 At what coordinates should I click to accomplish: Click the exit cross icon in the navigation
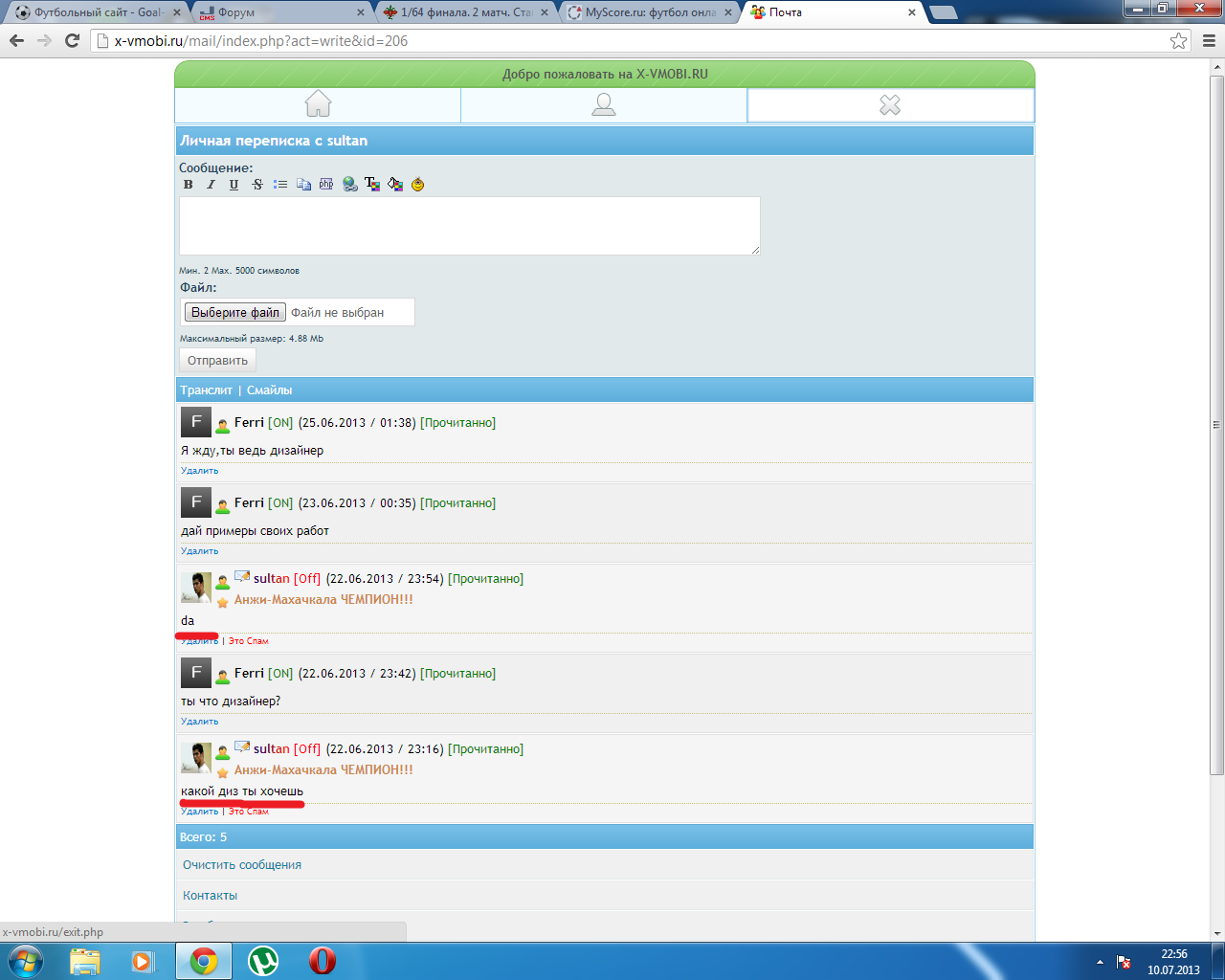pyautogui.click(x=890, y=104)
